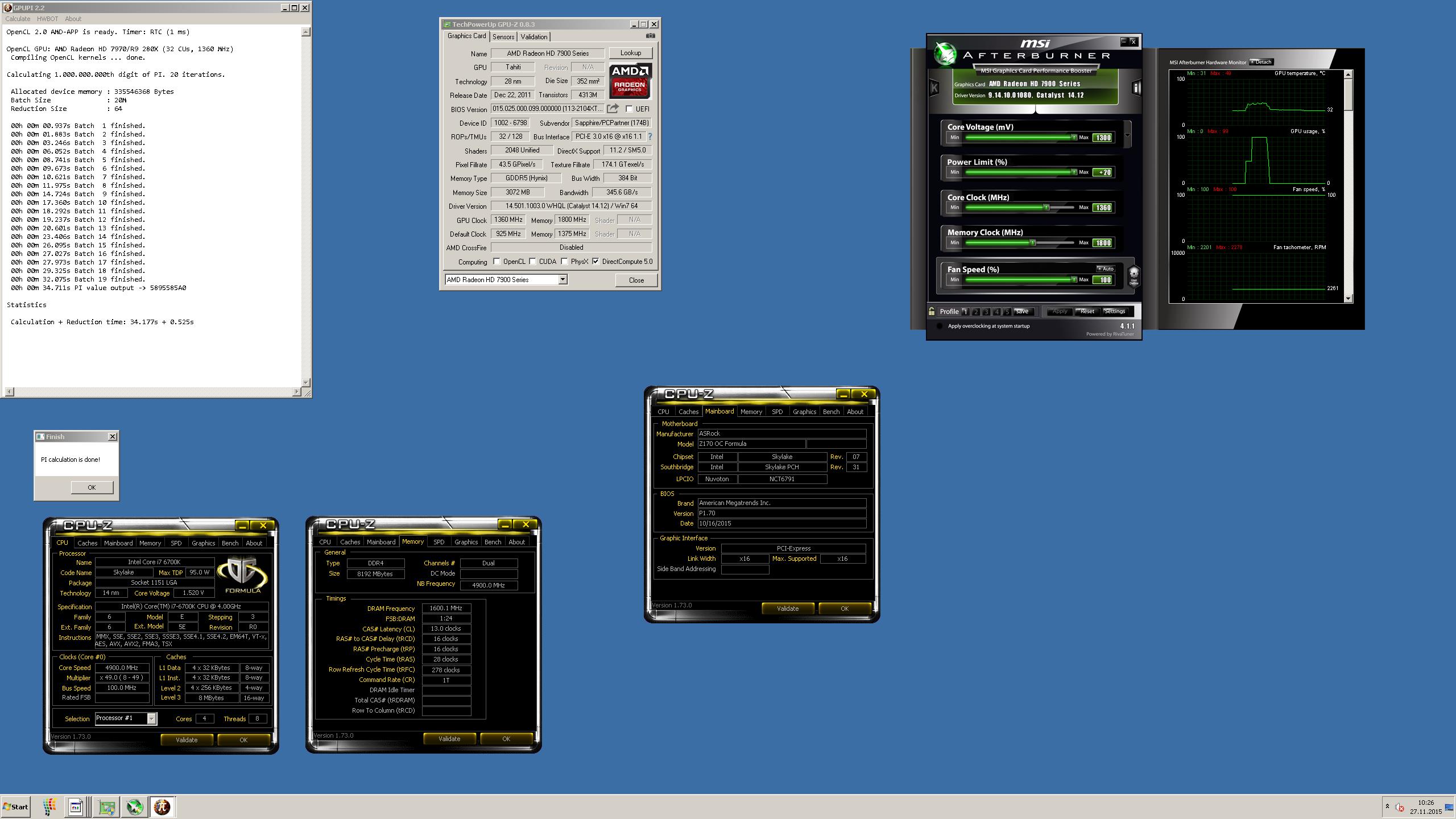Click the Afterburner jet logo icon
The width and height of the screenshot is (1456, 819).
tap(945, 54)
